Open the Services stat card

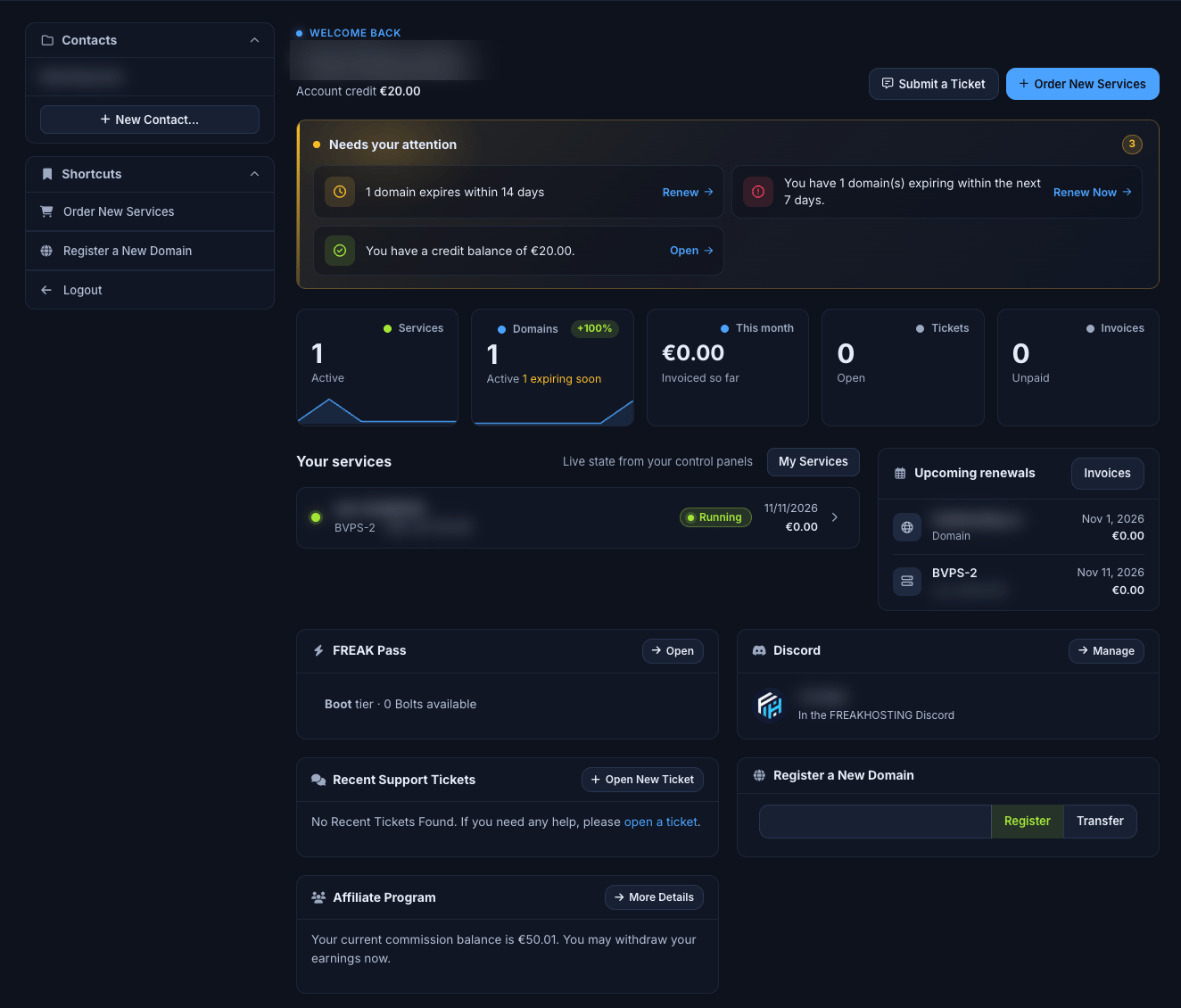(x=377, y=368)
